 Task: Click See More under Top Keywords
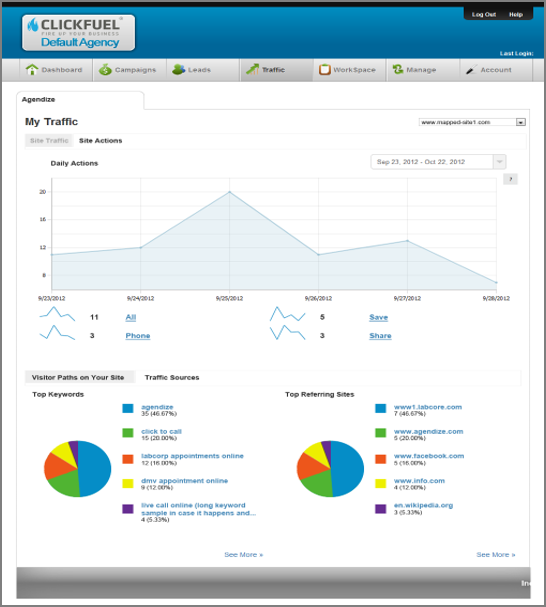244,555
